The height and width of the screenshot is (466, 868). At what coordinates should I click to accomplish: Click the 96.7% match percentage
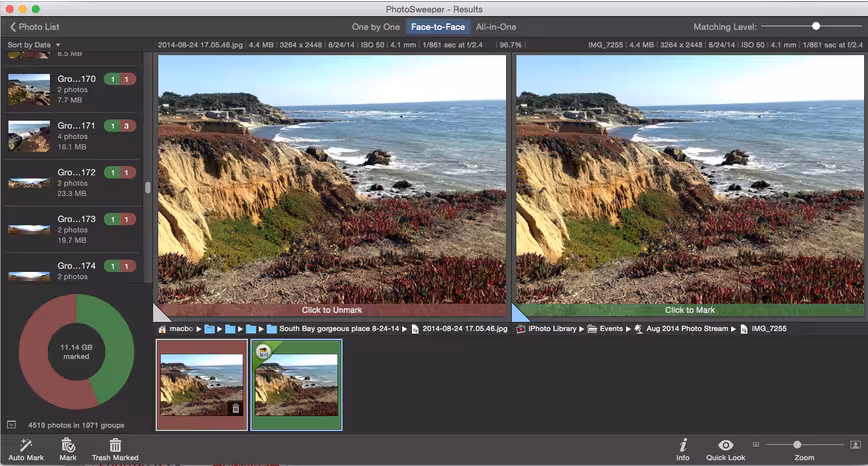[x=510, y=45]
